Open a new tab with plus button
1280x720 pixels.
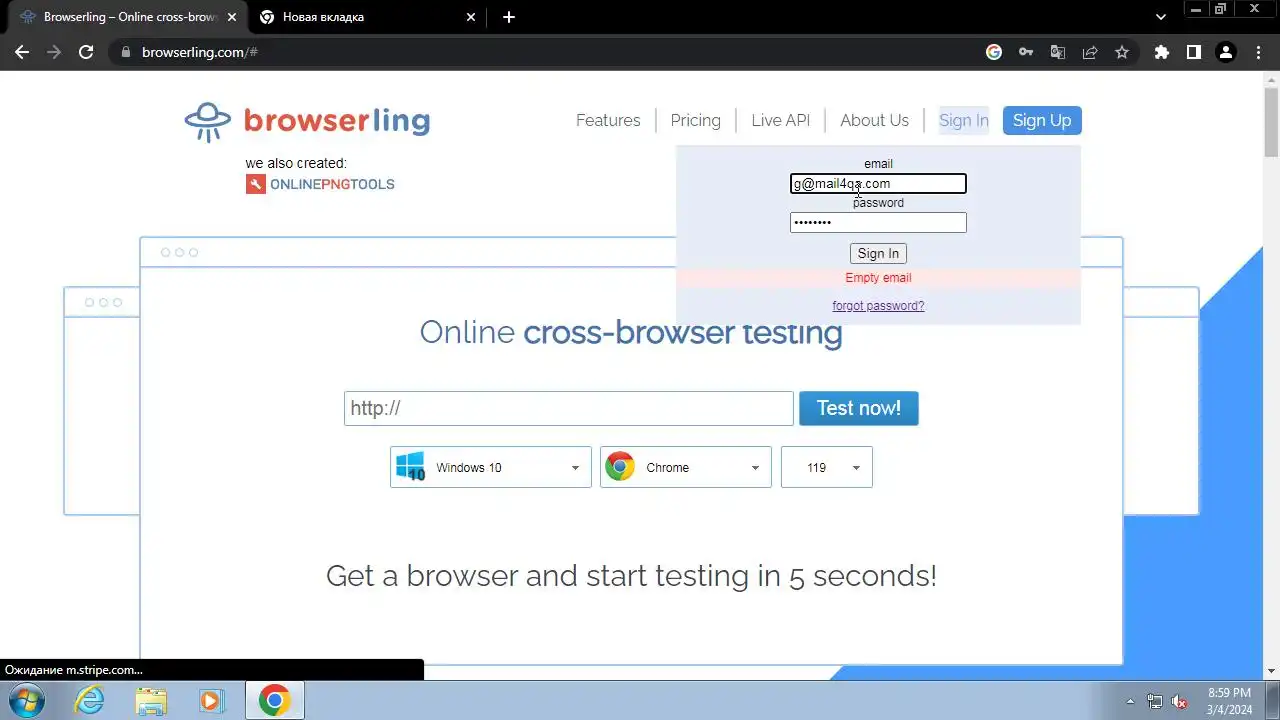(509, 17)
